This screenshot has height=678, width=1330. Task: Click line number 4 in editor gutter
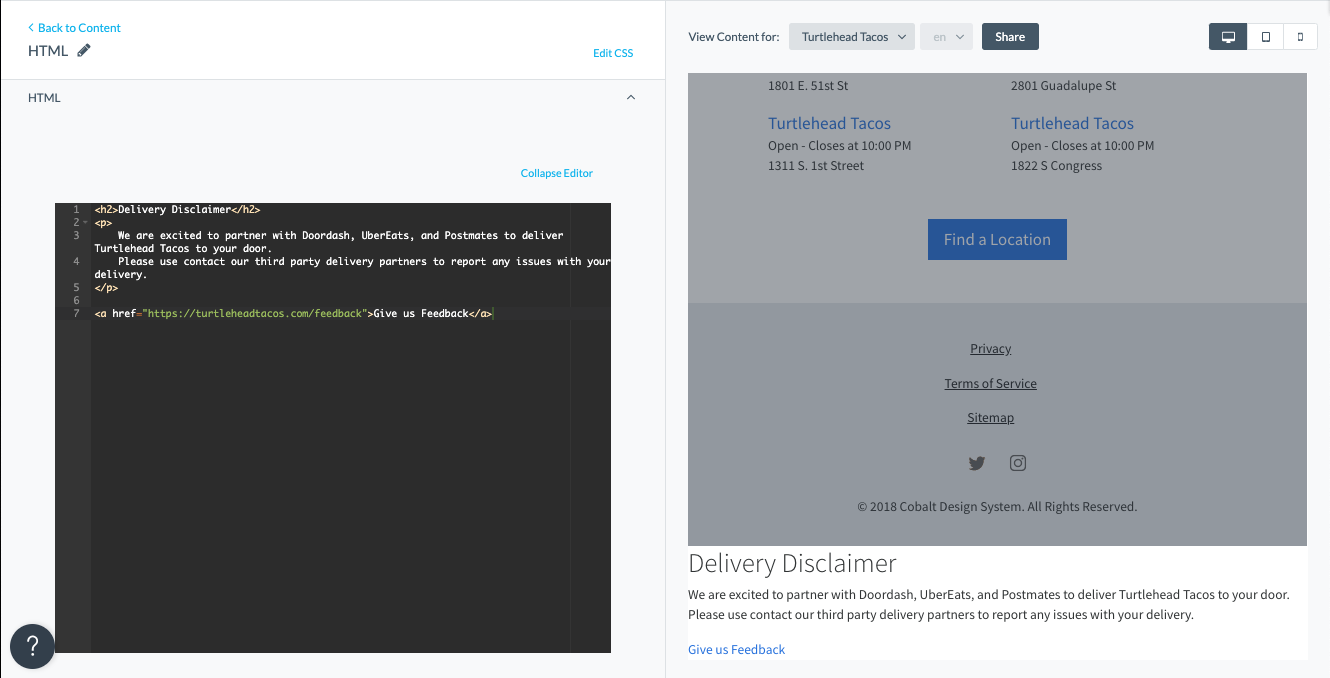76,262
